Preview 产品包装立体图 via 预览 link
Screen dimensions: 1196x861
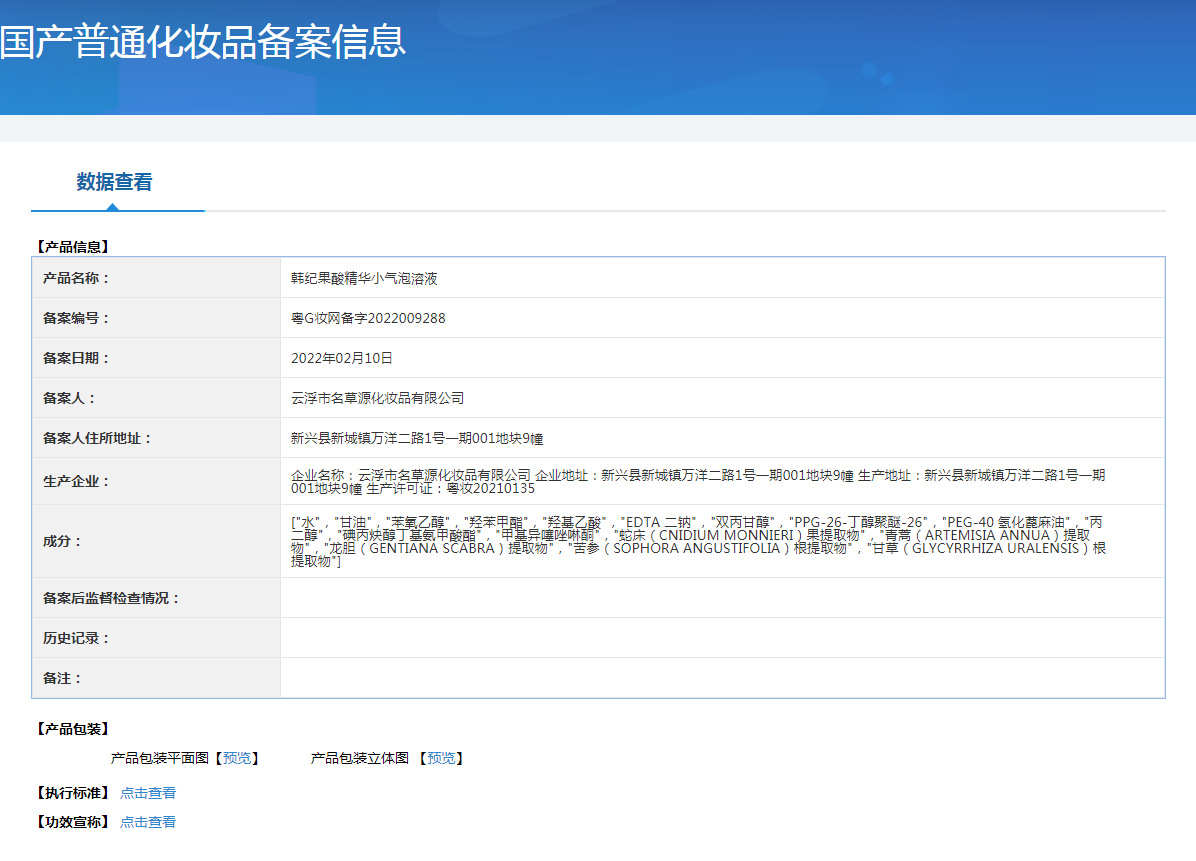click(441, 758)
